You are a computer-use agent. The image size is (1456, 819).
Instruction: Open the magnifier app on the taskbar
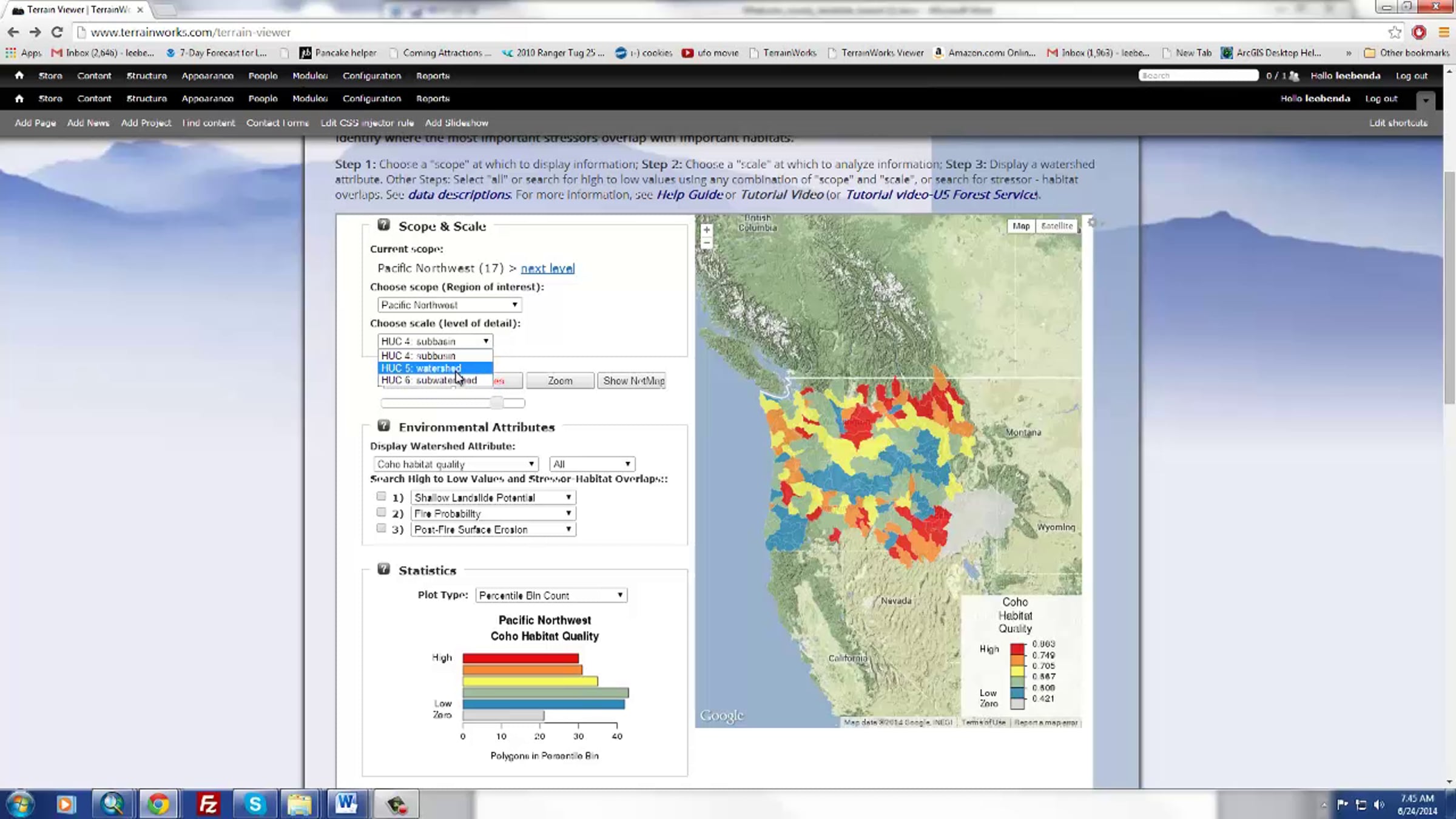pos(112,804)
